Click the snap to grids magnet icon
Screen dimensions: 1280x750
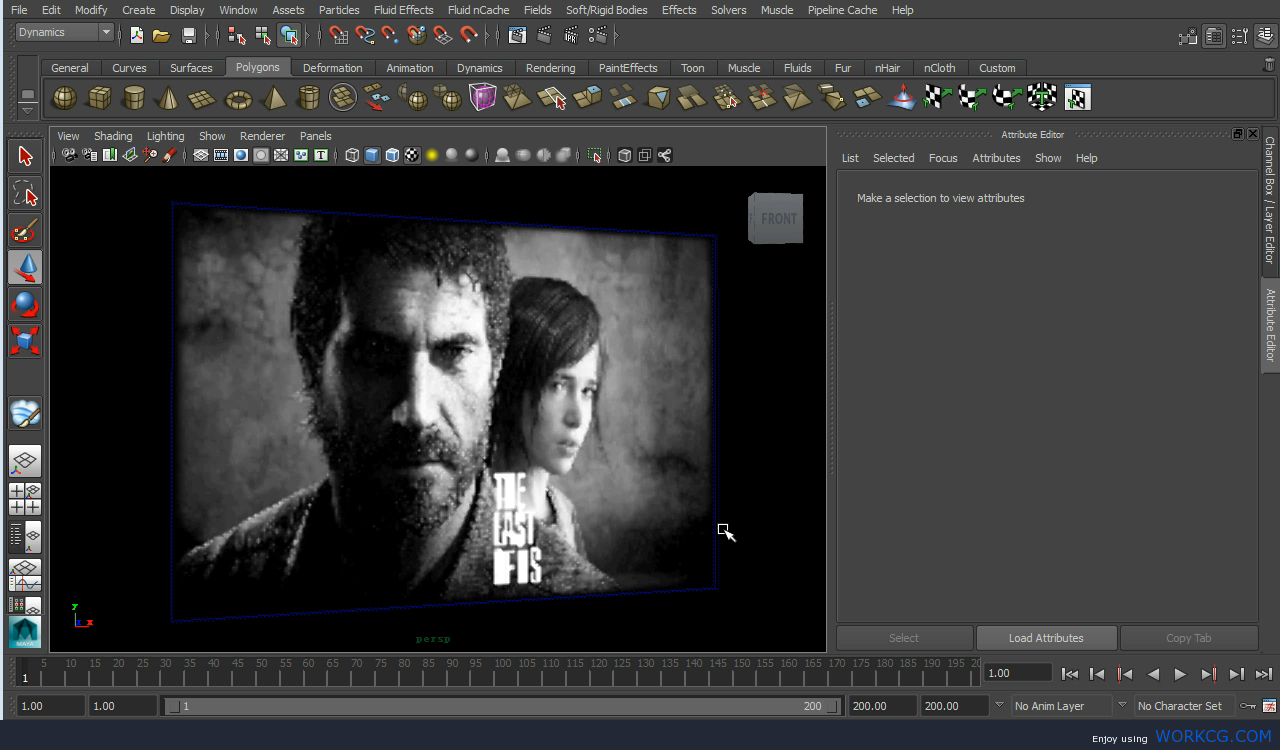pyautogui.click(x=339, y=35)
